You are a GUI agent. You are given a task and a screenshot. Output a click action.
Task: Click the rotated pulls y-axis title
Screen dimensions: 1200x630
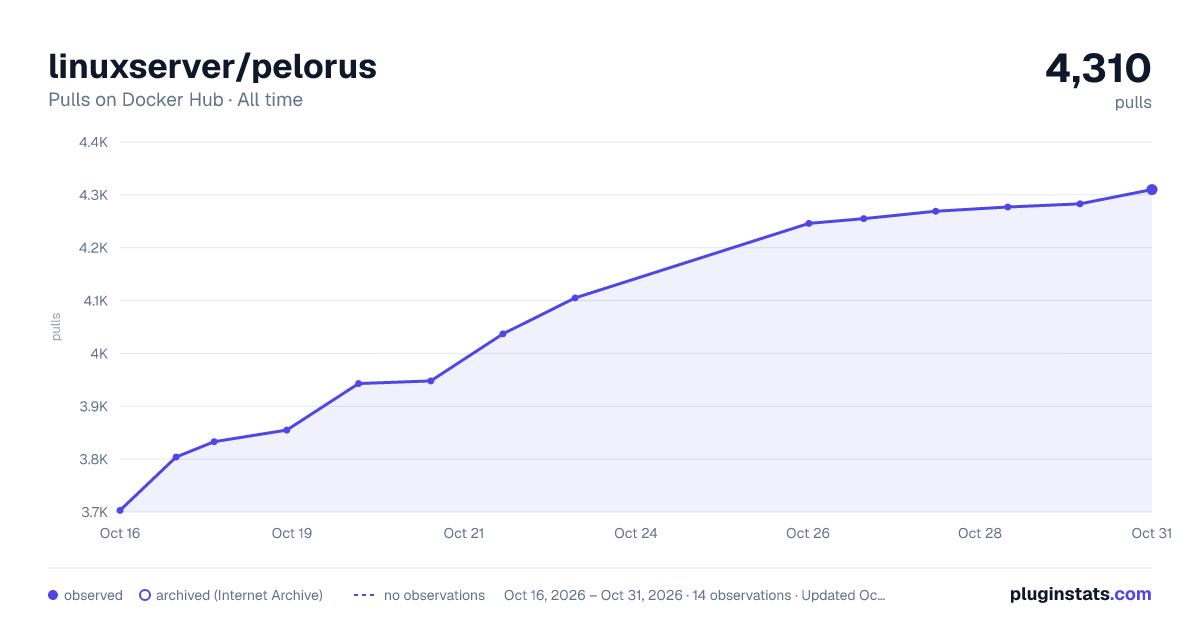56,327
